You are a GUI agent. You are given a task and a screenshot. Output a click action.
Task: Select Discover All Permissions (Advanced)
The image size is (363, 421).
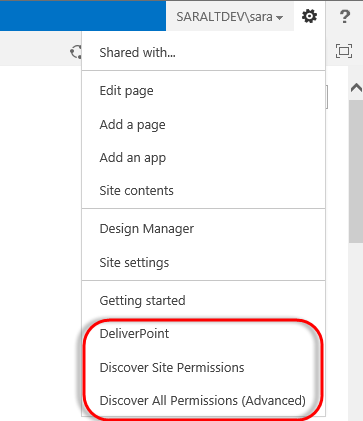(203, 400)
